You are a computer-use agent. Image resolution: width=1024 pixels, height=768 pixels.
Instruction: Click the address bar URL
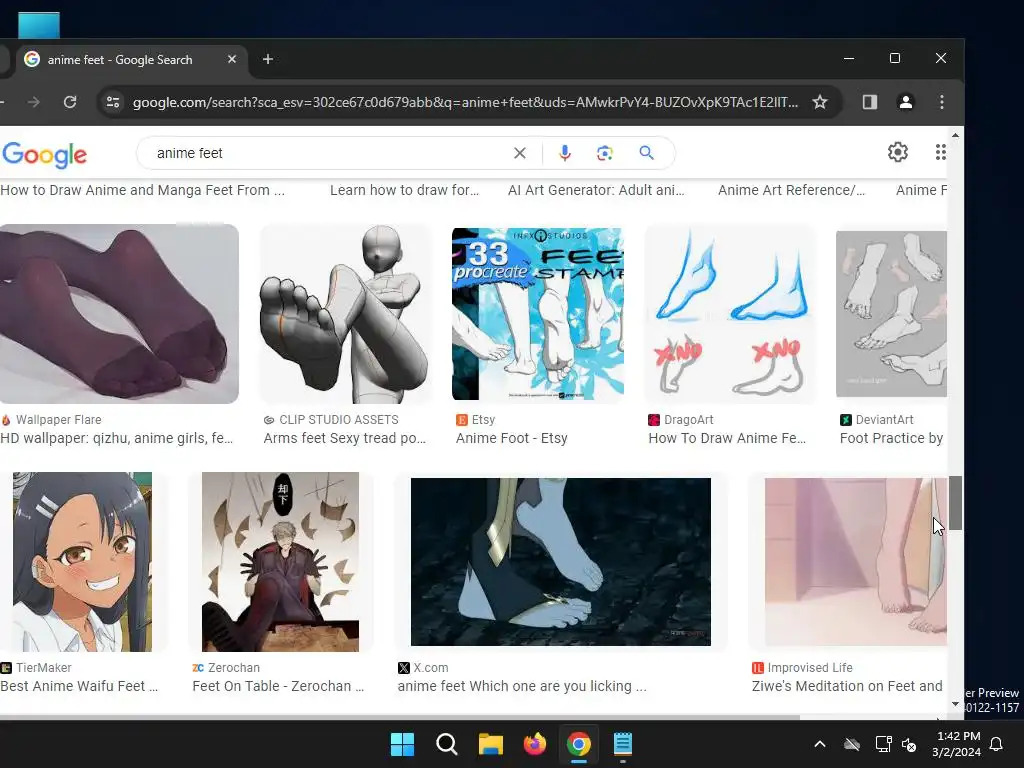click(x=465, y=103)
